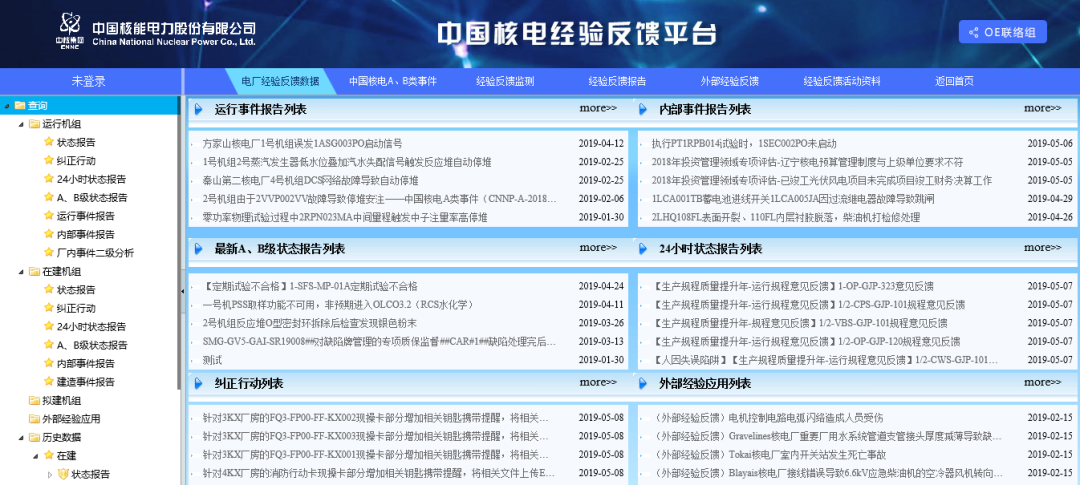Open （外部经验反馈）电机控制电路电弧闪络造成人员受伤
This screenshot has height=485, width=1080.
click(x=767, y=418)
